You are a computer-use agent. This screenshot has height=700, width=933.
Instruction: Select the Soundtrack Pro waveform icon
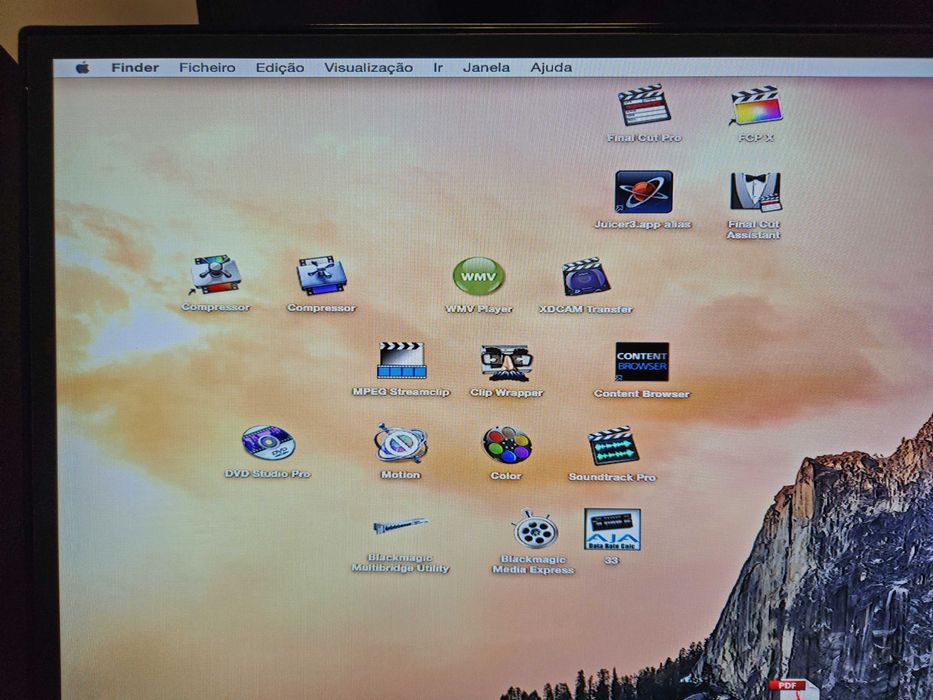[613, 446]
